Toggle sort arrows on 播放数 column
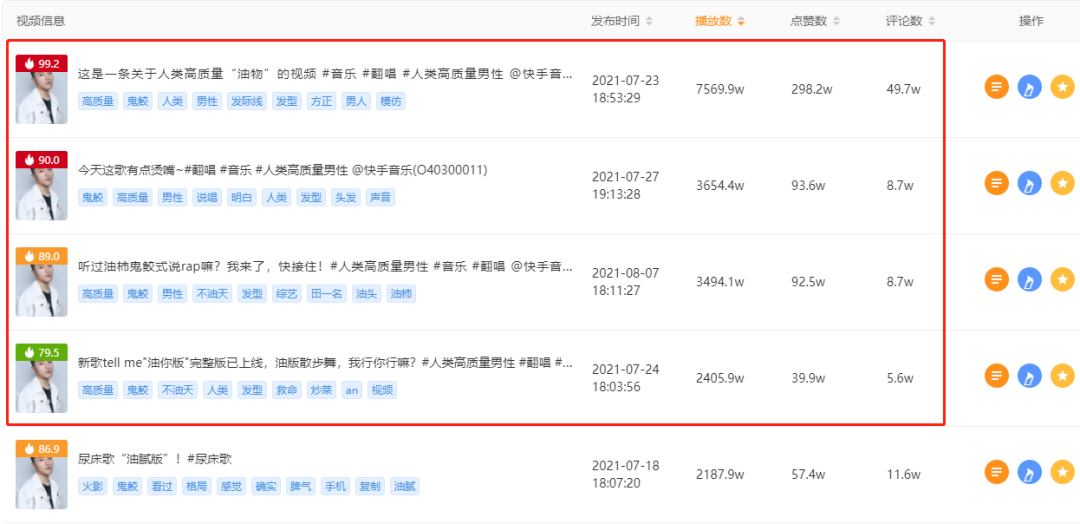This screenshot has width=1080, height=524. (741, 21)
